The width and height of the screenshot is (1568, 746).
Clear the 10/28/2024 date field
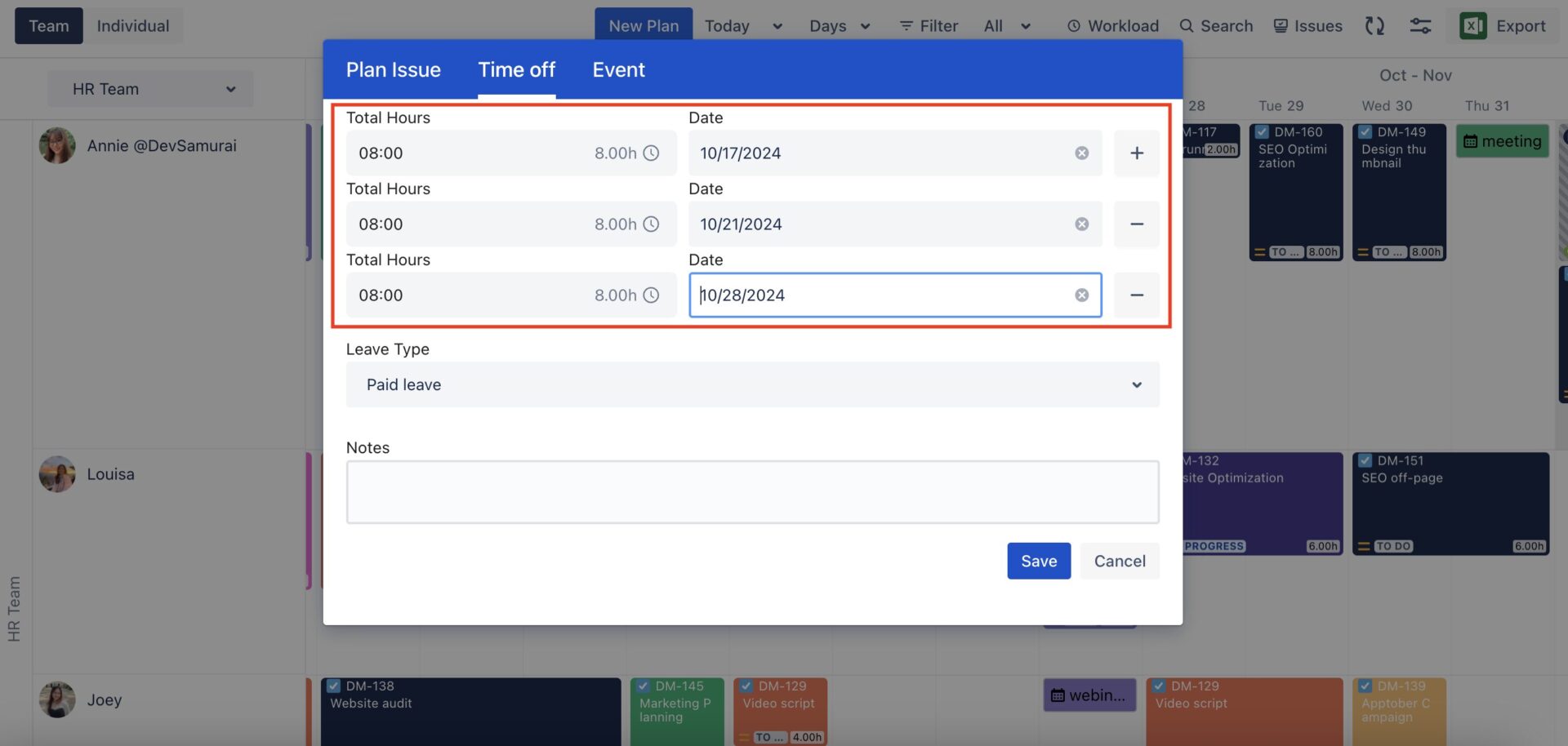tap(1081, 295)
